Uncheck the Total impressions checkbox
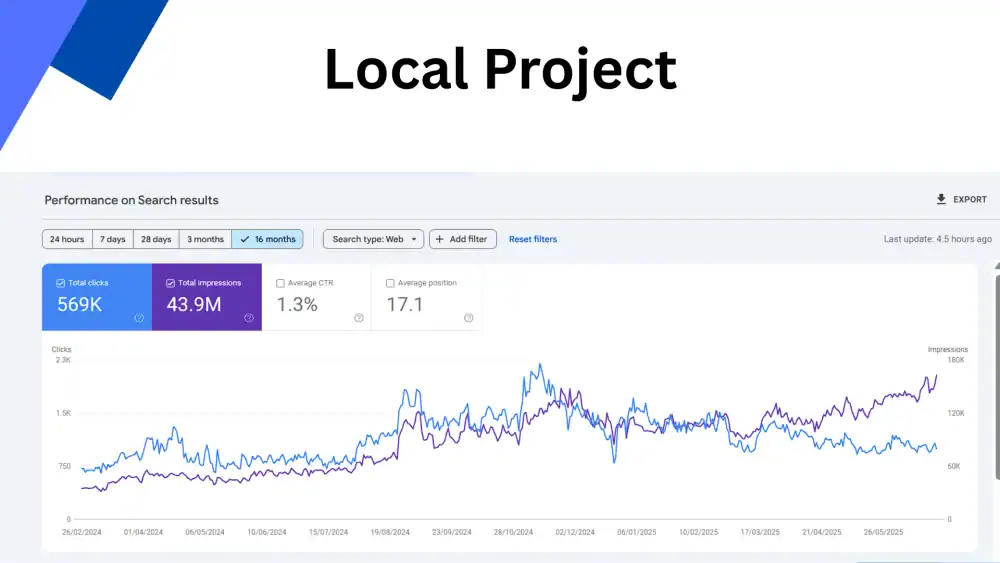 tap(171, 283)
